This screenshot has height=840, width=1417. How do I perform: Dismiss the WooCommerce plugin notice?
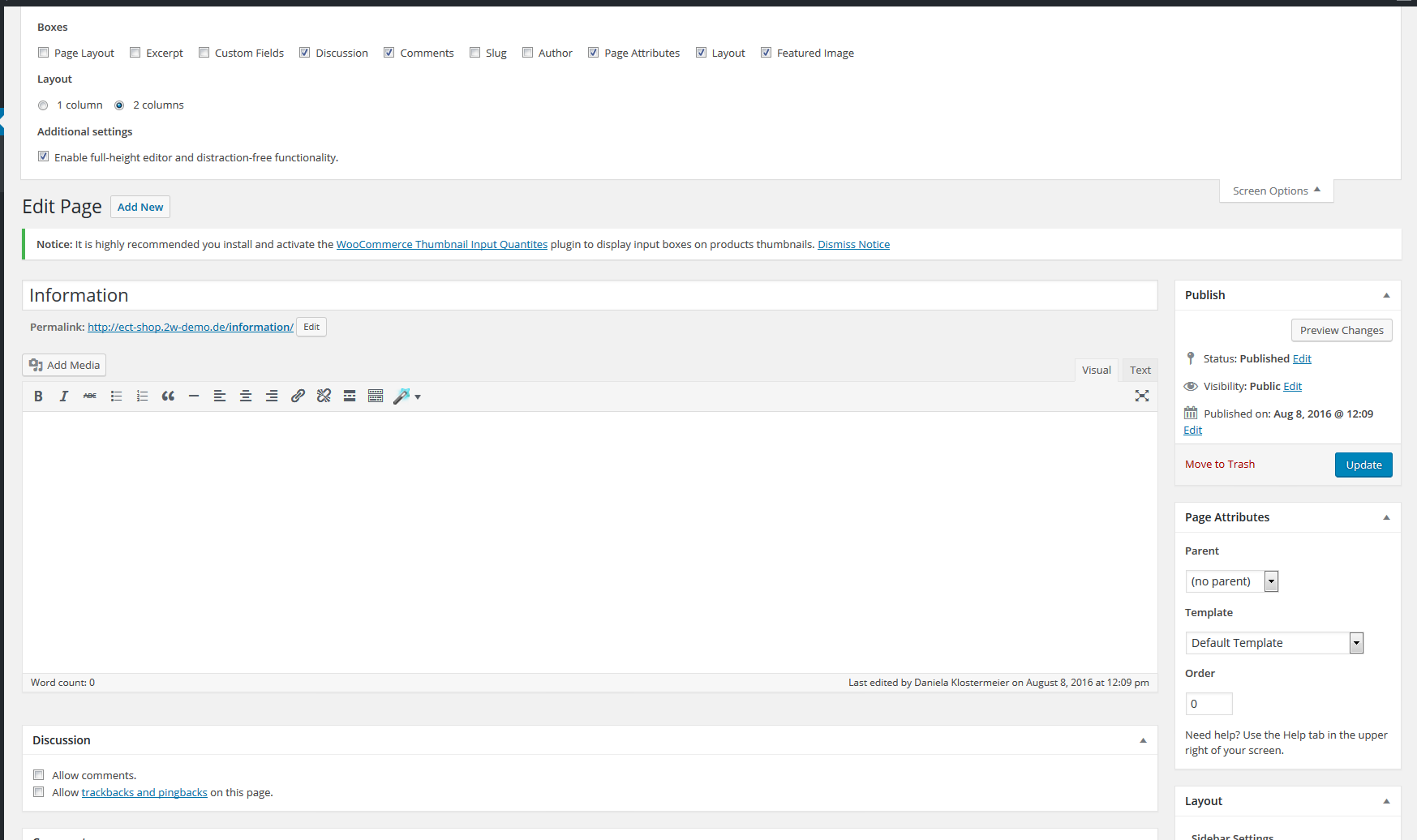pos(853,244)
